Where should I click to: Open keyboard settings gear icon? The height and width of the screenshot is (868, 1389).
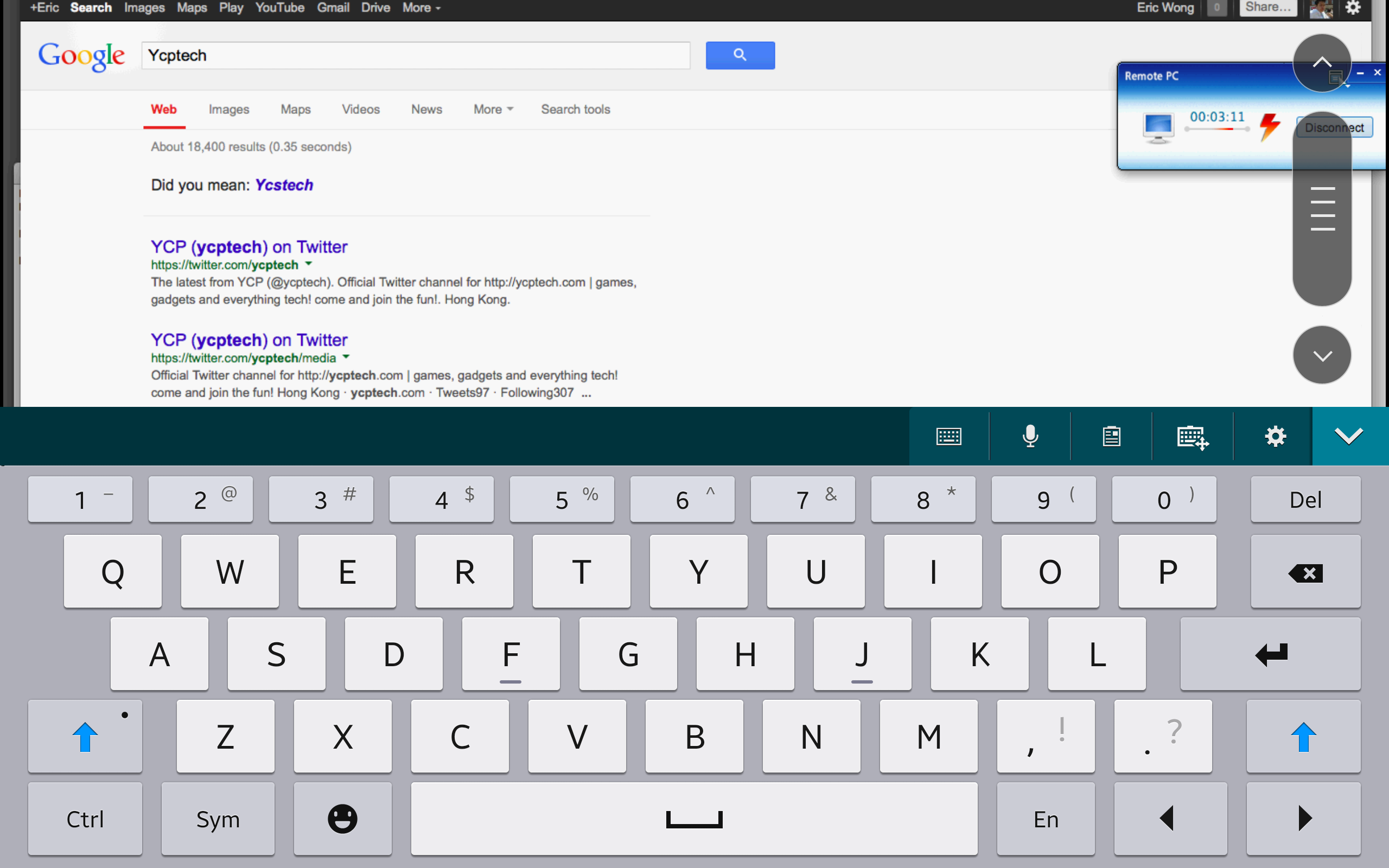pyautogui.click(x=1276, y=436)
